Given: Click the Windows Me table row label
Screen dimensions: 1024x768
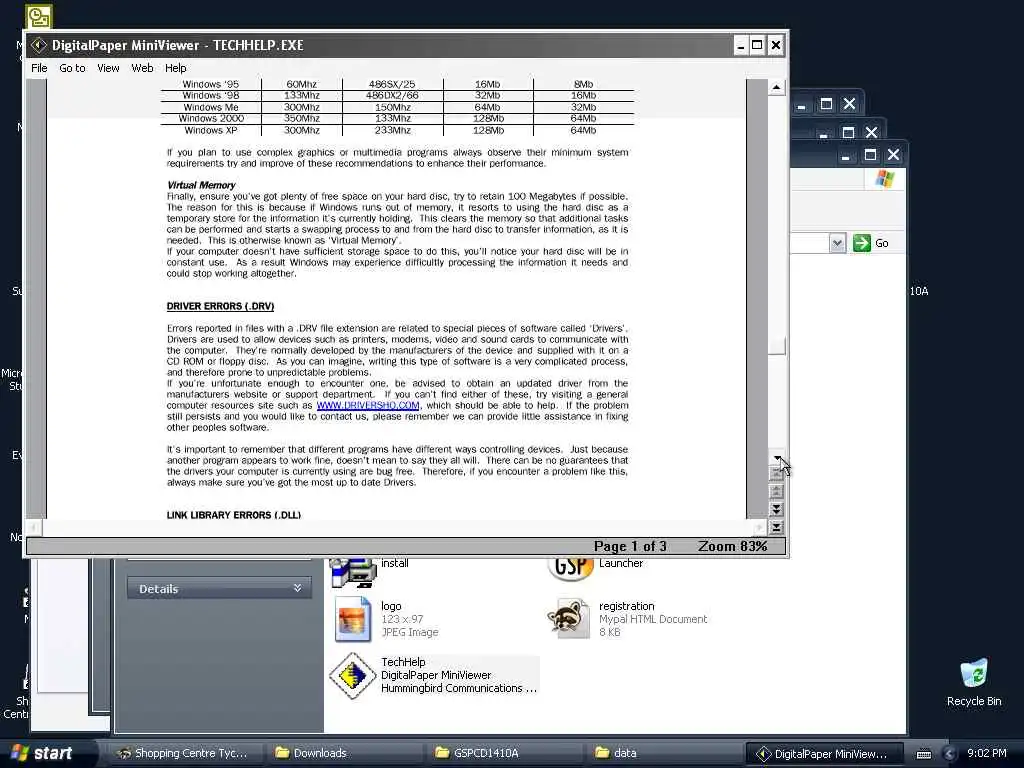Looking at the screenshot, I should [210, 107].
